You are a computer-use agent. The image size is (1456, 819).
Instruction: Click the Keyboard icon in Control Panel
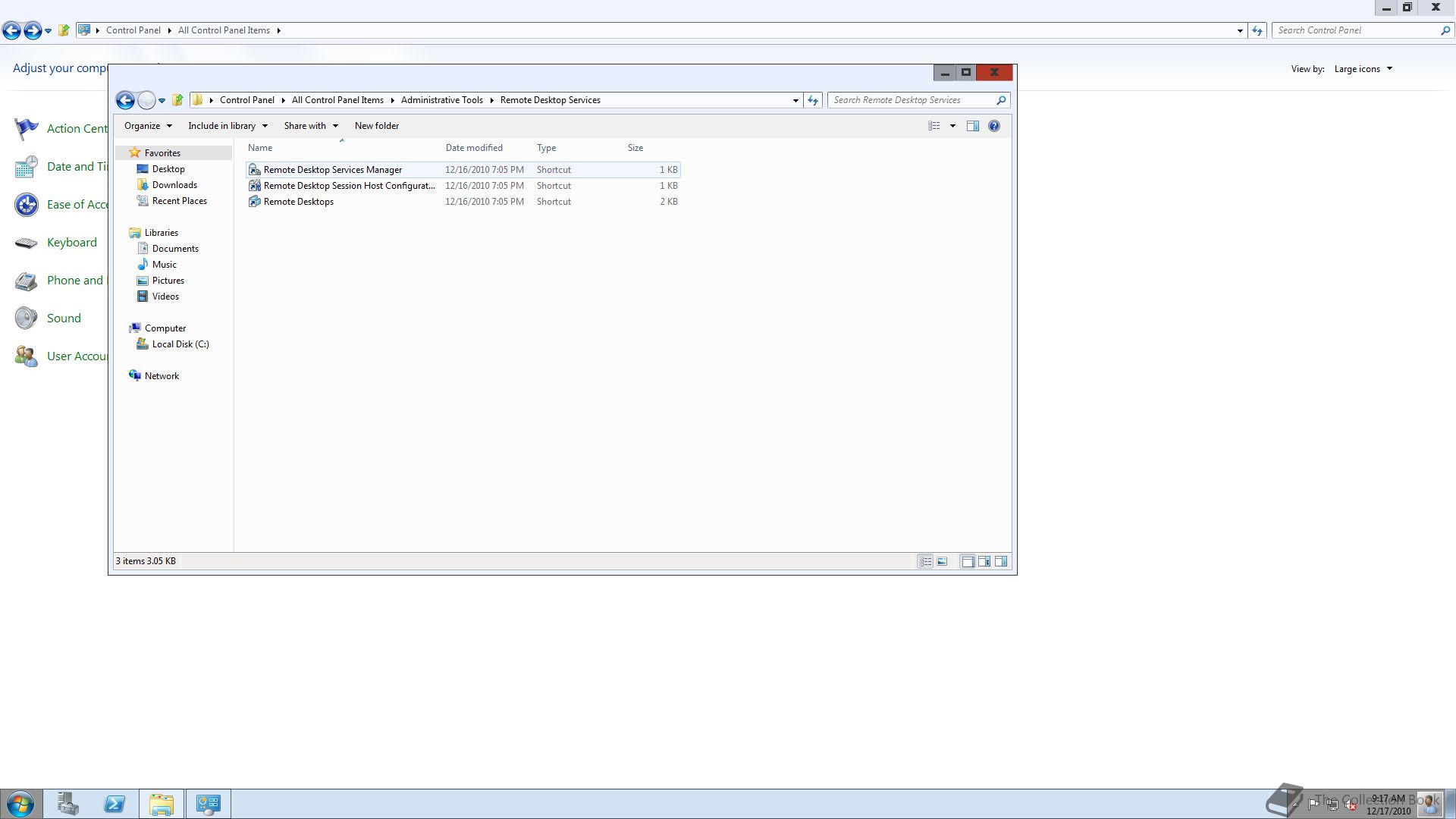point(26,243)
